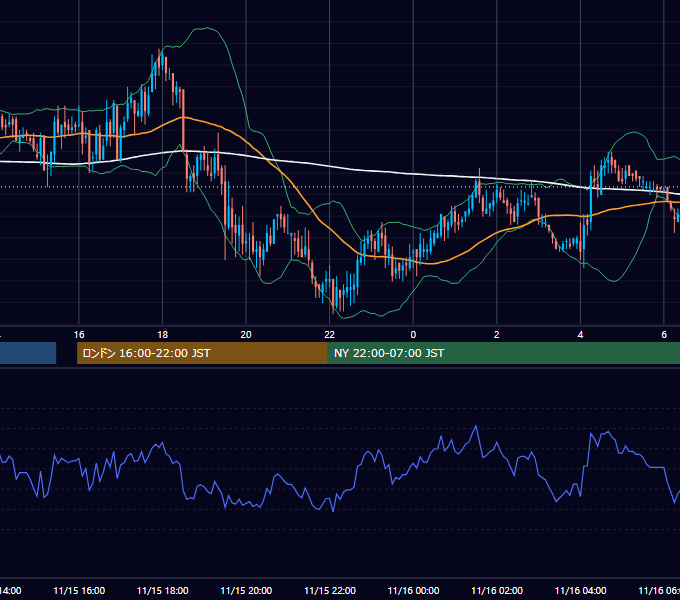
Task: Click the 11/15 20:00 time axis label
Action: tap(246, 590)
